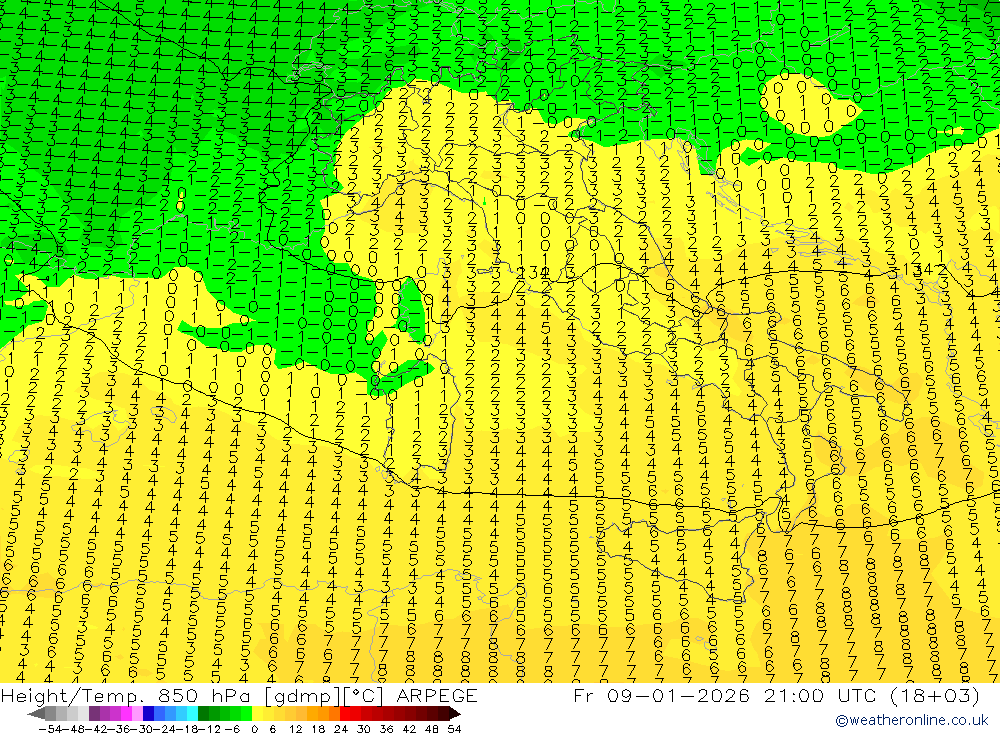The width and height of the screenshot is (1000, 733).
Task: Click the 'ARPEGE' model name label
Action: [437, 695]
